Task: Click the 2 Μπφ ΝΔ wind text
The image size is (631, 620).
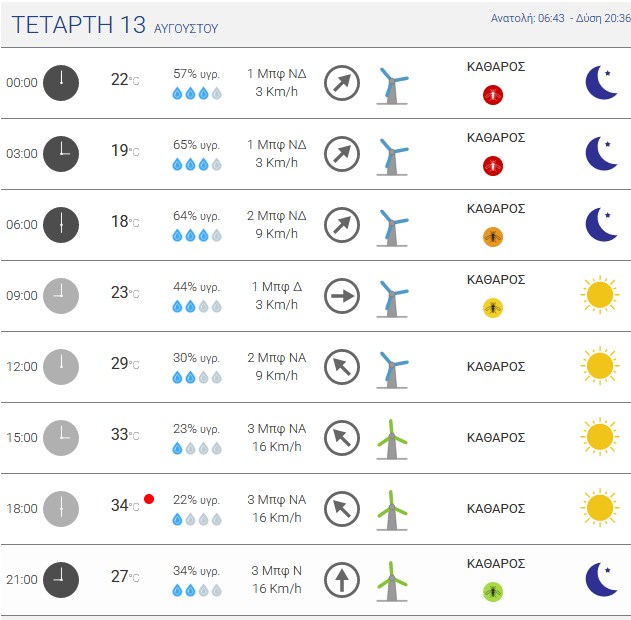Action: click(276, 216)
